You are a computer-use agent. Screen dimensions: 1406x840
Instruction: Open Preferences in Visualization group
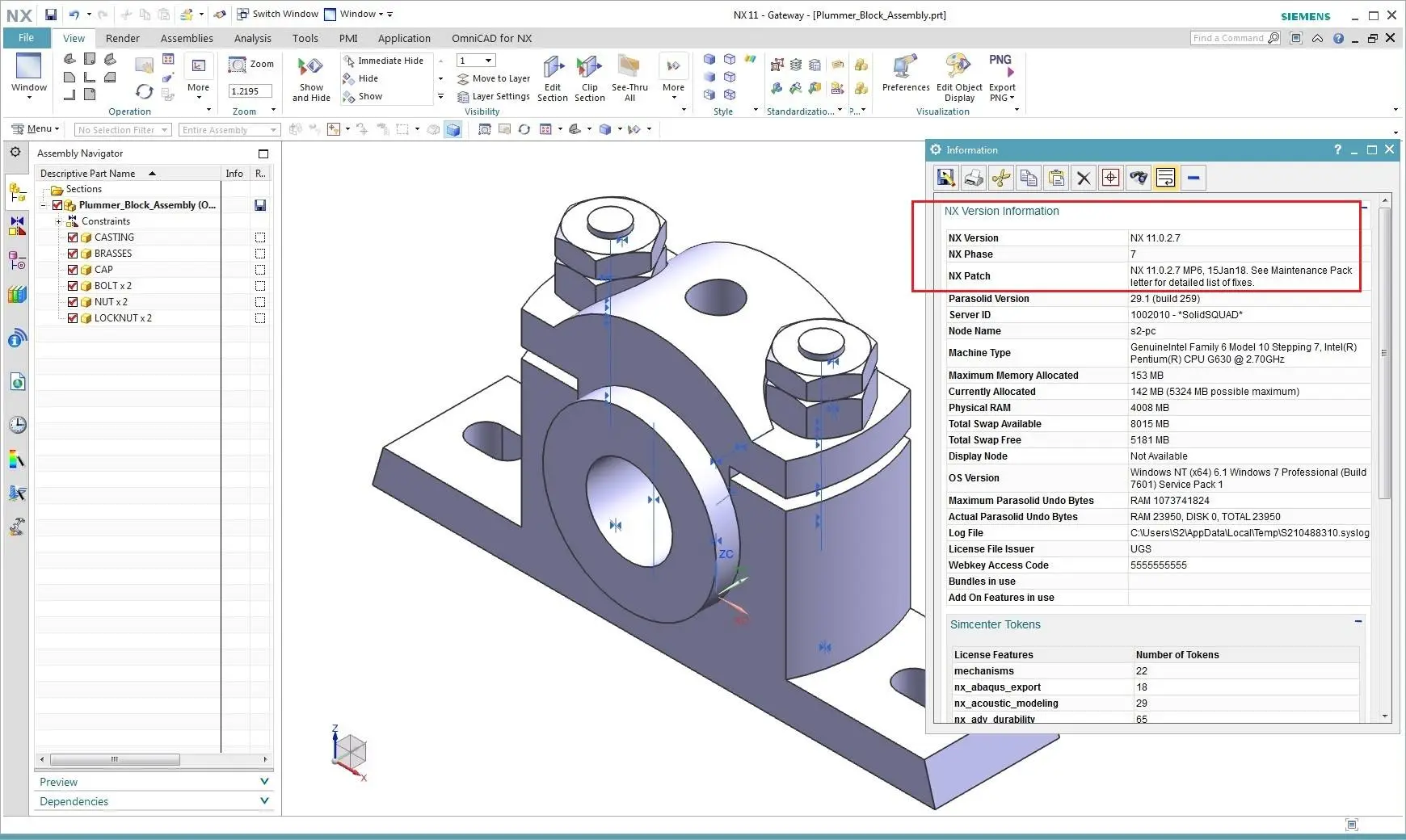[906, 73]
